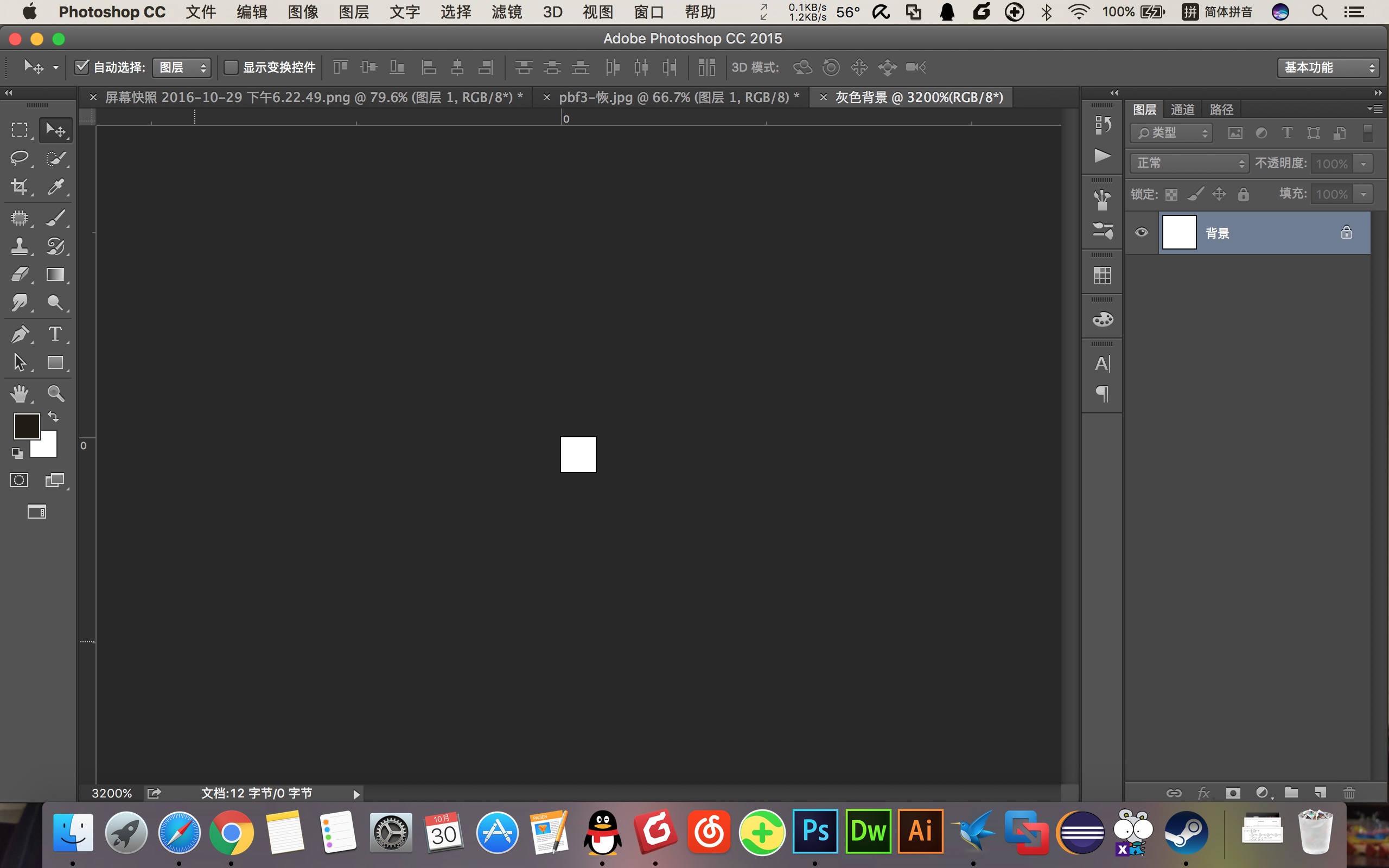Select the Clone Stamp tool

click(20, 246)
